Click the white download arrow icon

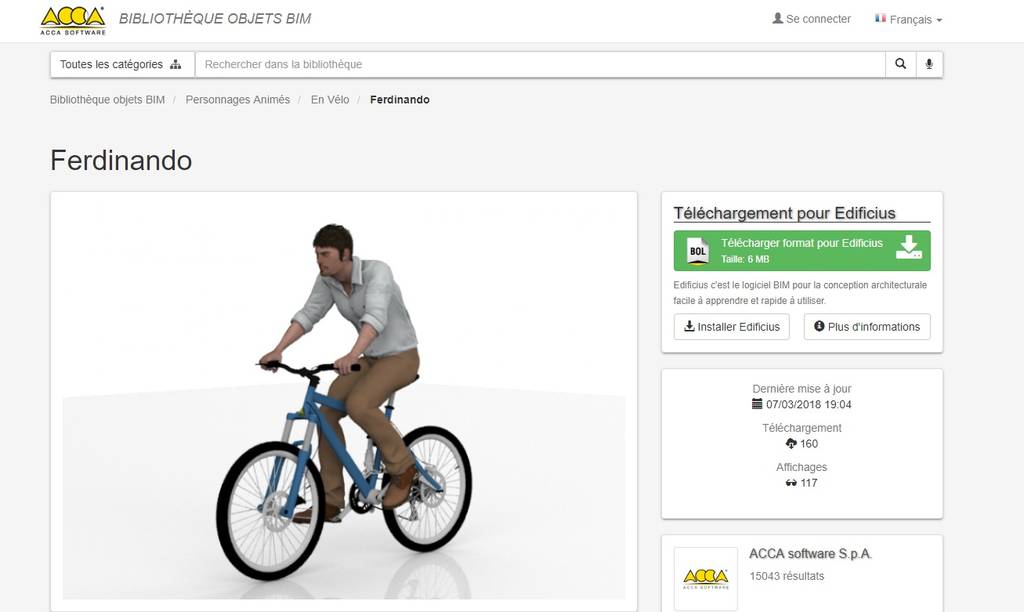pos(908,248)
